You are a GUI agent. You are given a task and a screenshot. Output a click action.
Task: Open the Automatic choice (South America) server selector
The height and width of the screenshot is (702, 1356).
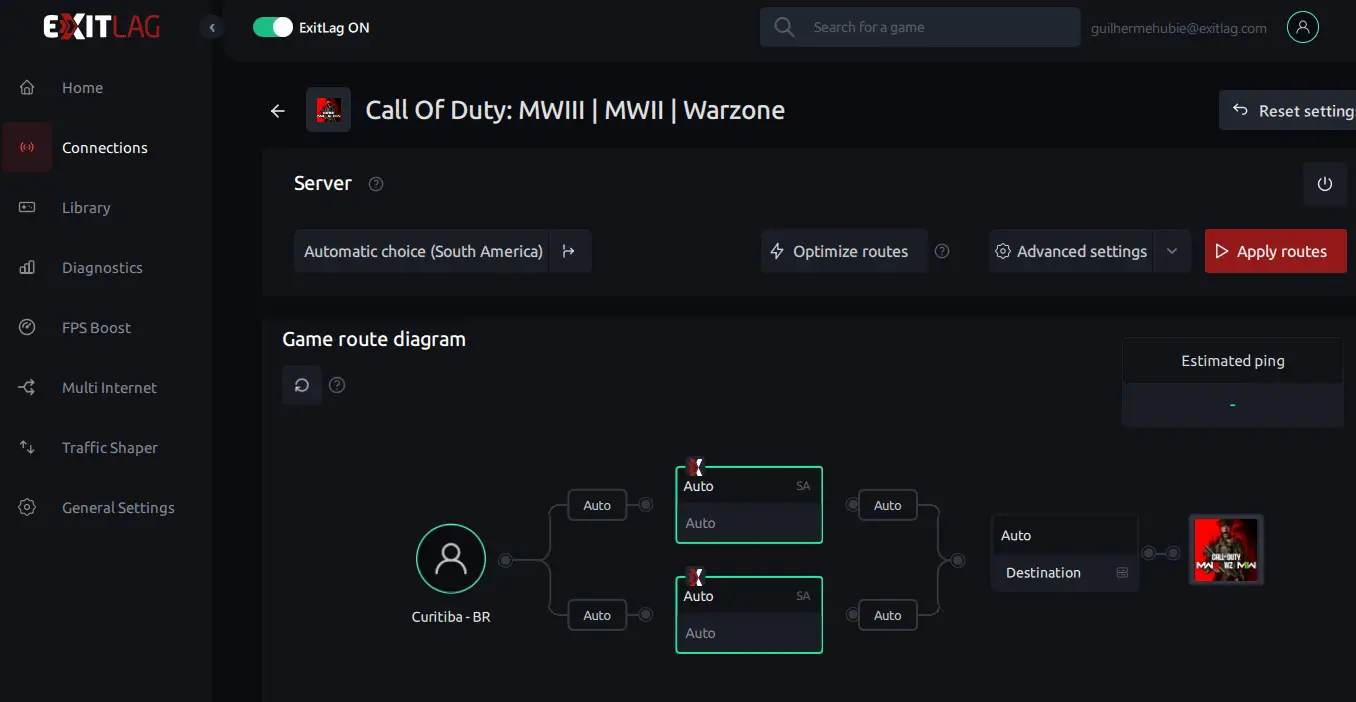tap(423, 251)
